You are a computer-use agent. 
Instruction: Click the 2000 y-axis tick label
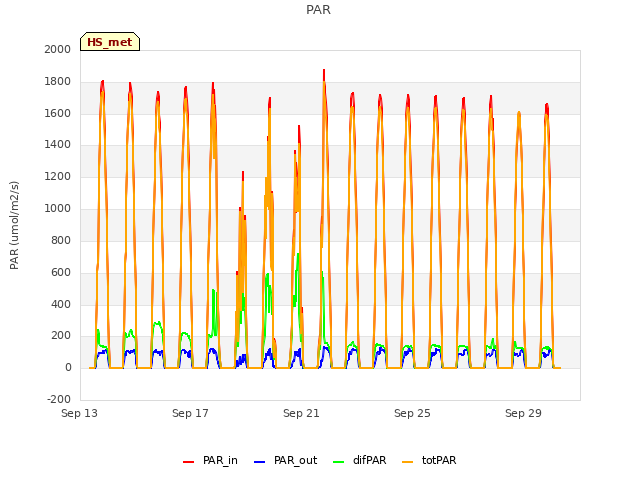(58, 49)
